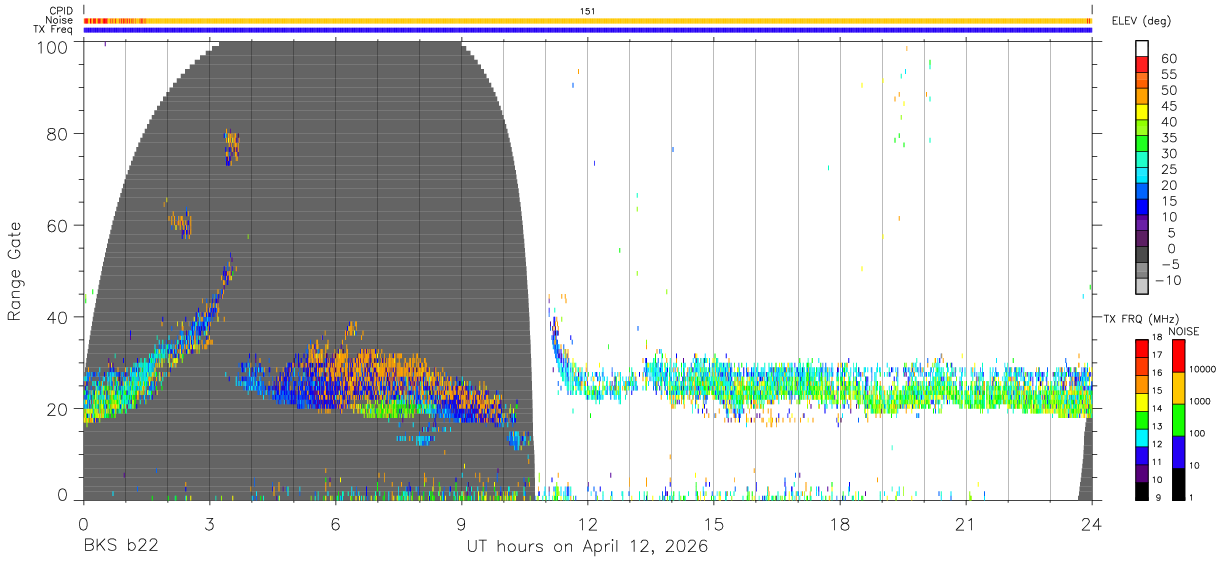
Task: Click the y-axis tick label 60
Action: pos(57,225)
